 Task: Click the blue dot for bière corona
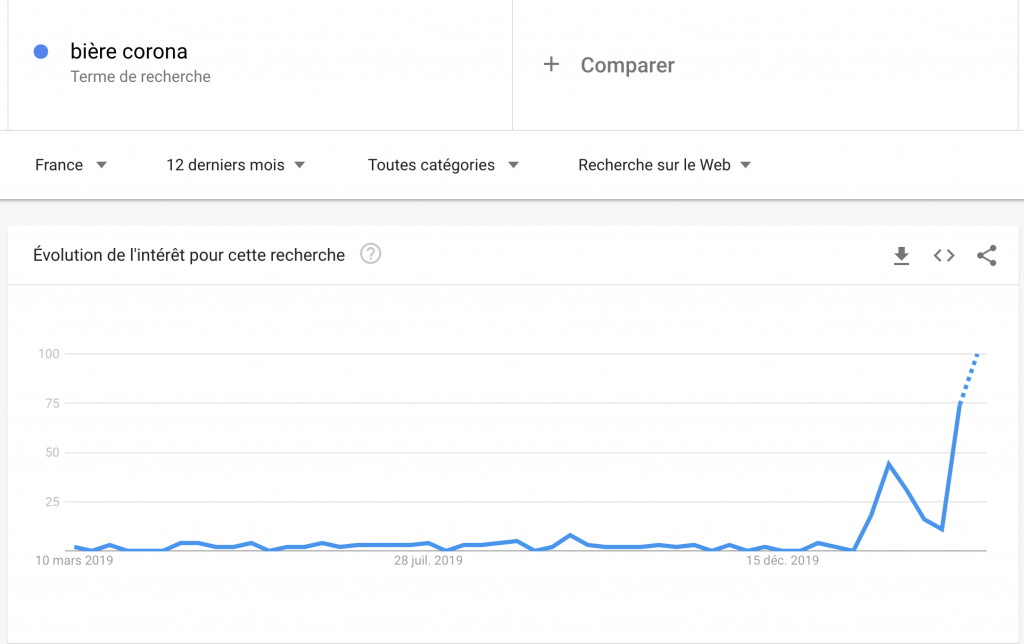coord(40,52)
